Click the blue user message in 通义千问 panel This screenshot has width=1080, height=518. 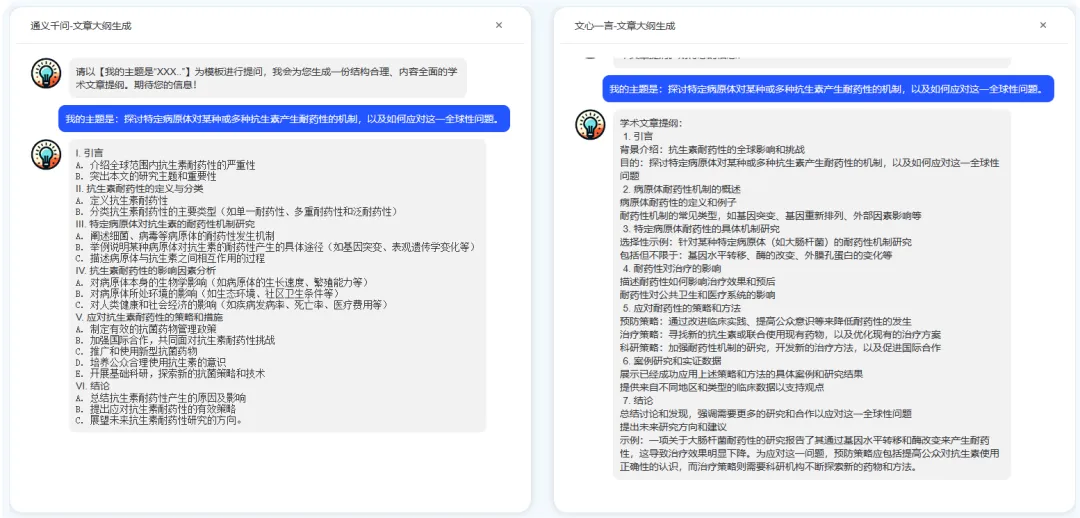coord(283,118)
